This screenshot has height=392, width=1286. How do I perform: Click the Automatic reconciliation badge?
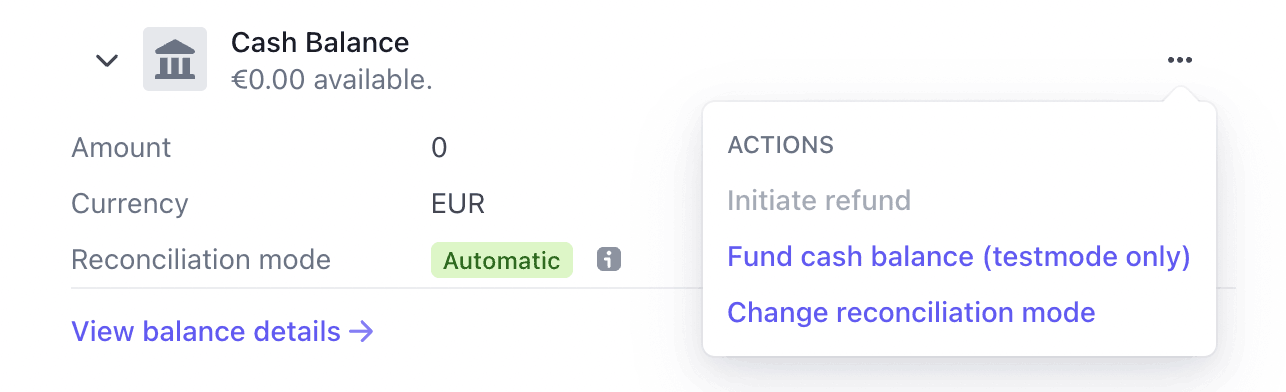502,261
